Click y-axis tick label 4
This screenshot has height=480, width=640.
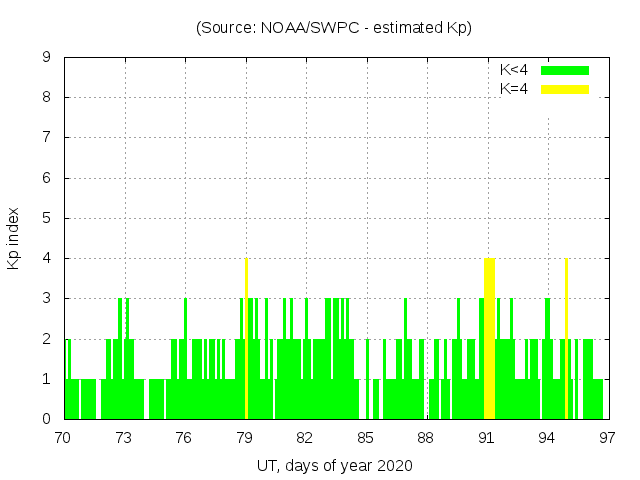coord(46,259)
